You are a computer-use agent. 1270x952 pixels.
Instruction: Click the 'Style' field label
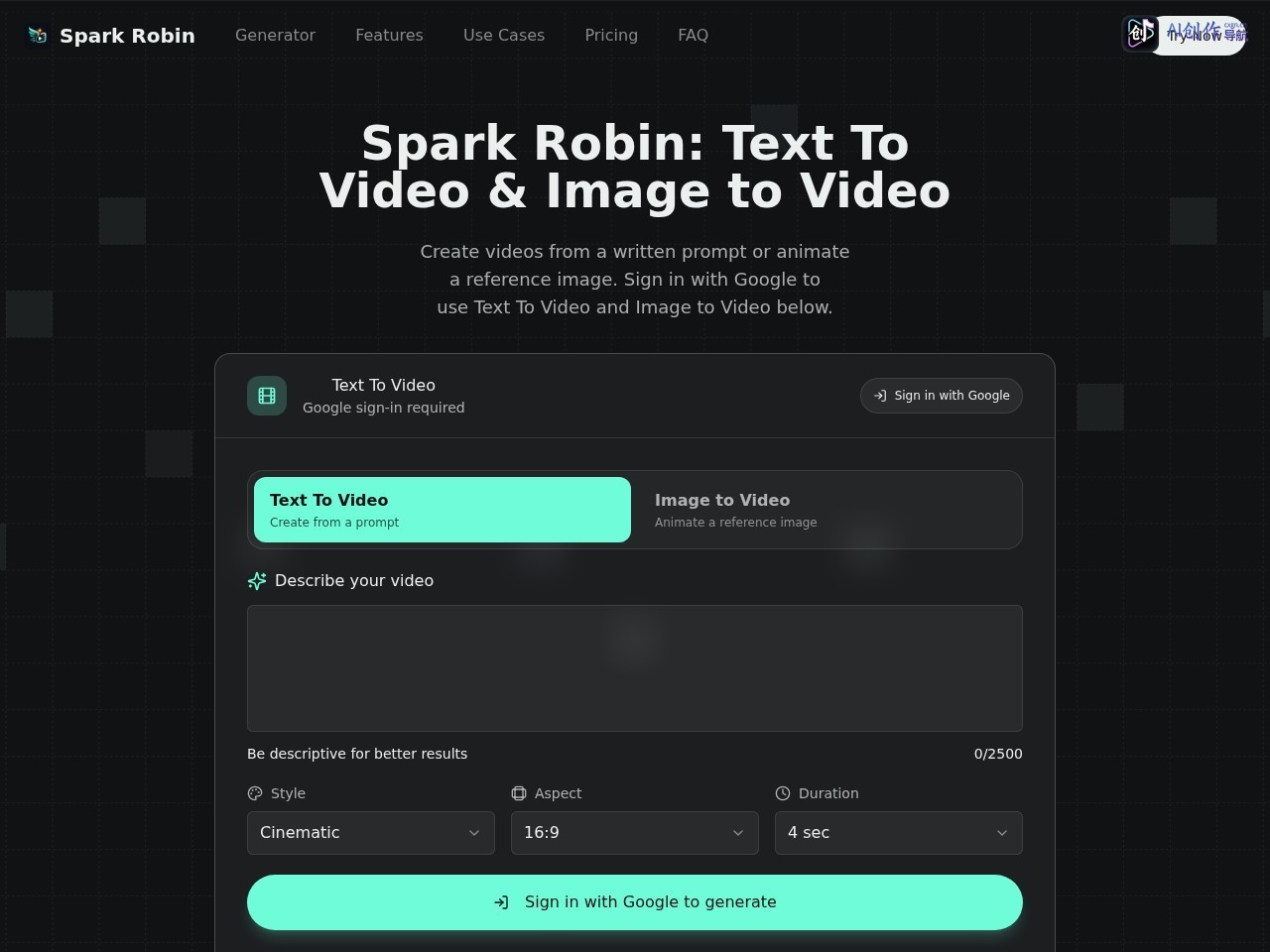pos(288,793)
